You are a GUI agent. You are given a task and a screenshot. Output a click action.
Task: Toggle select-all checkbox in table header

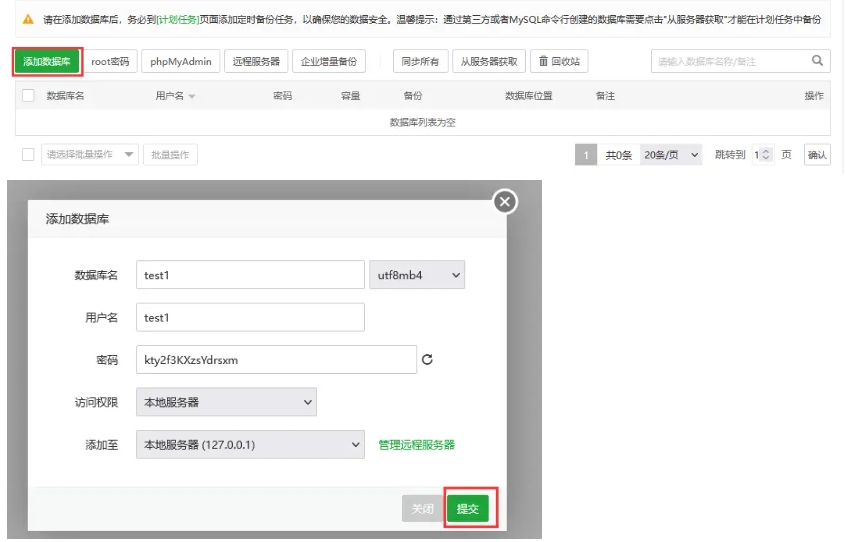click(28, 96)
